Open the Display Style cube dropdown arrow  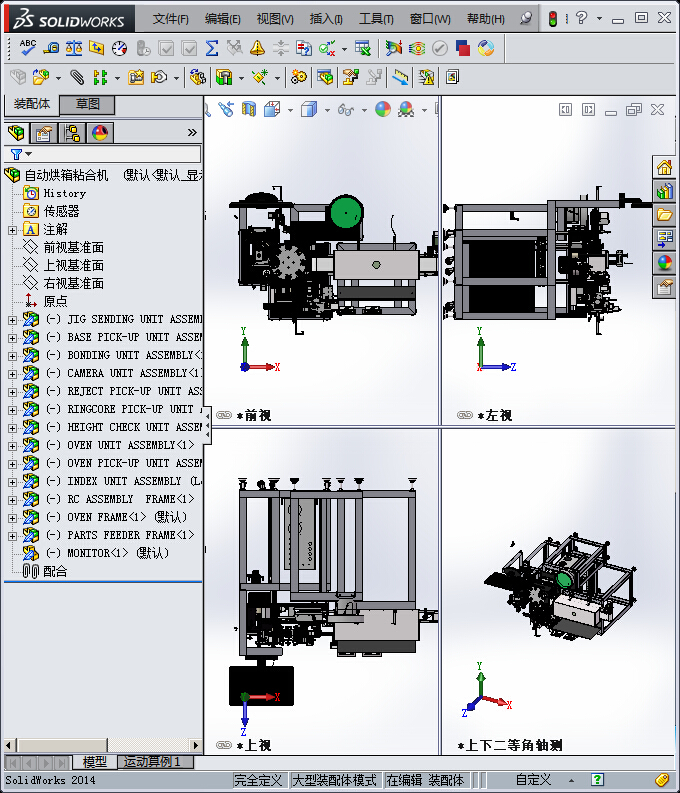(328, 110)
